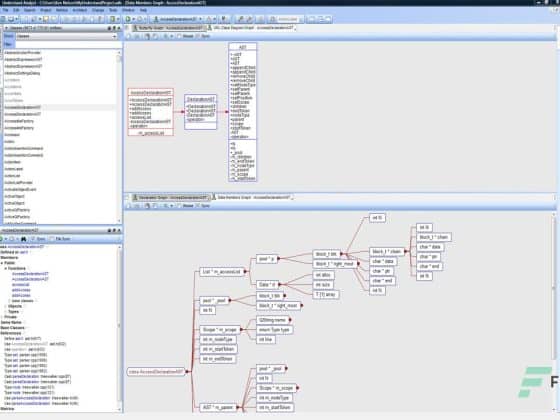Screen dimensions: 560x420
Task: Expand the 'QString name' node
Action: [290, 320]
